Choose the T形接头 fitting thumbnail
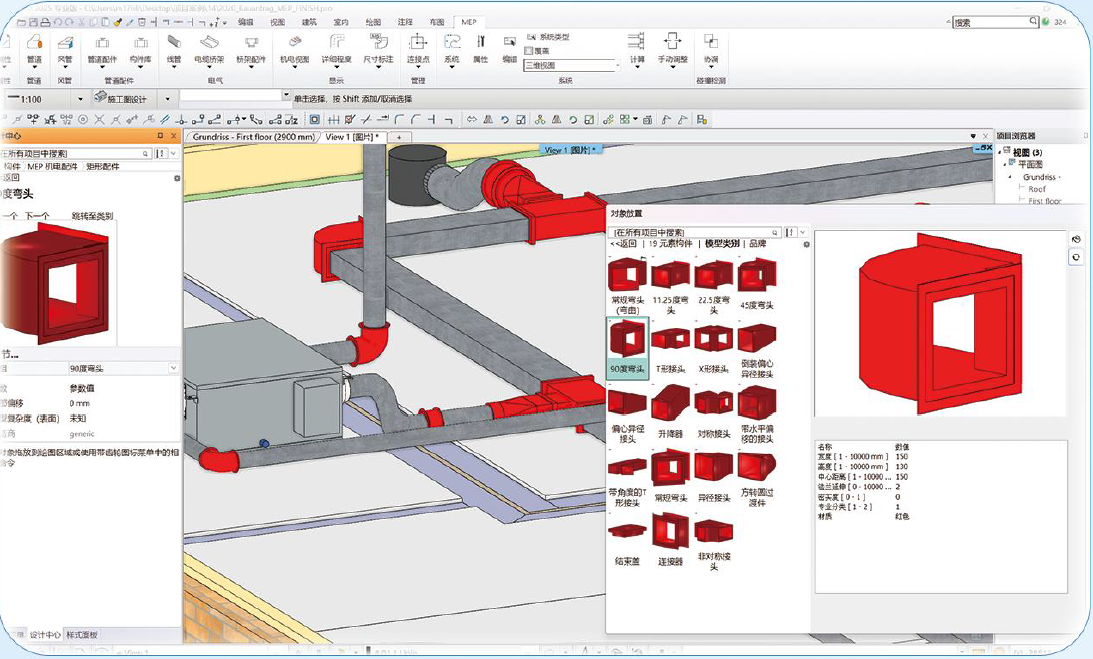Image resolution: width=1093 pixels, height=659 pixels. 670,340
